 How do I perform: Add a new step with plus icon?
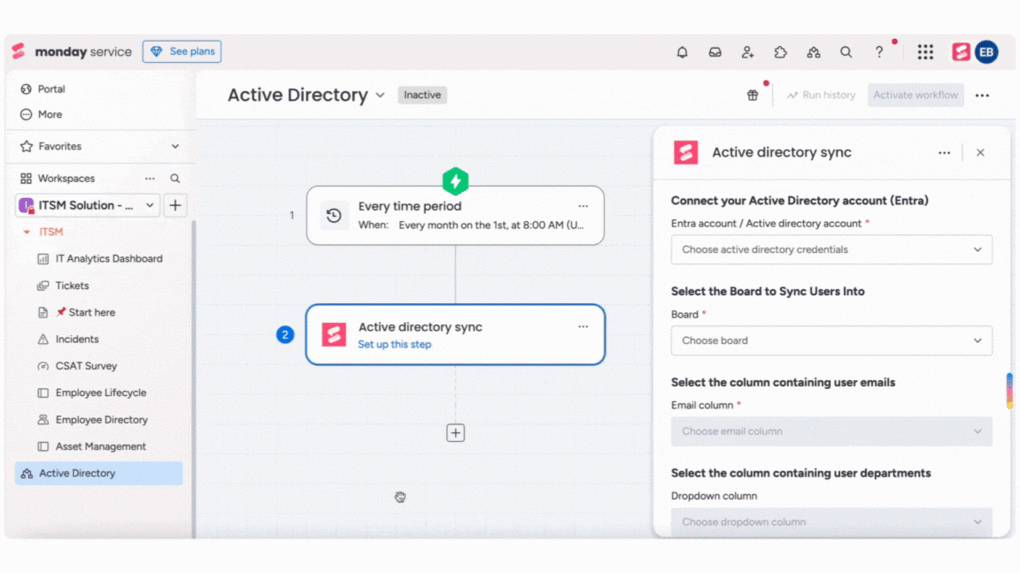(456, 433)
